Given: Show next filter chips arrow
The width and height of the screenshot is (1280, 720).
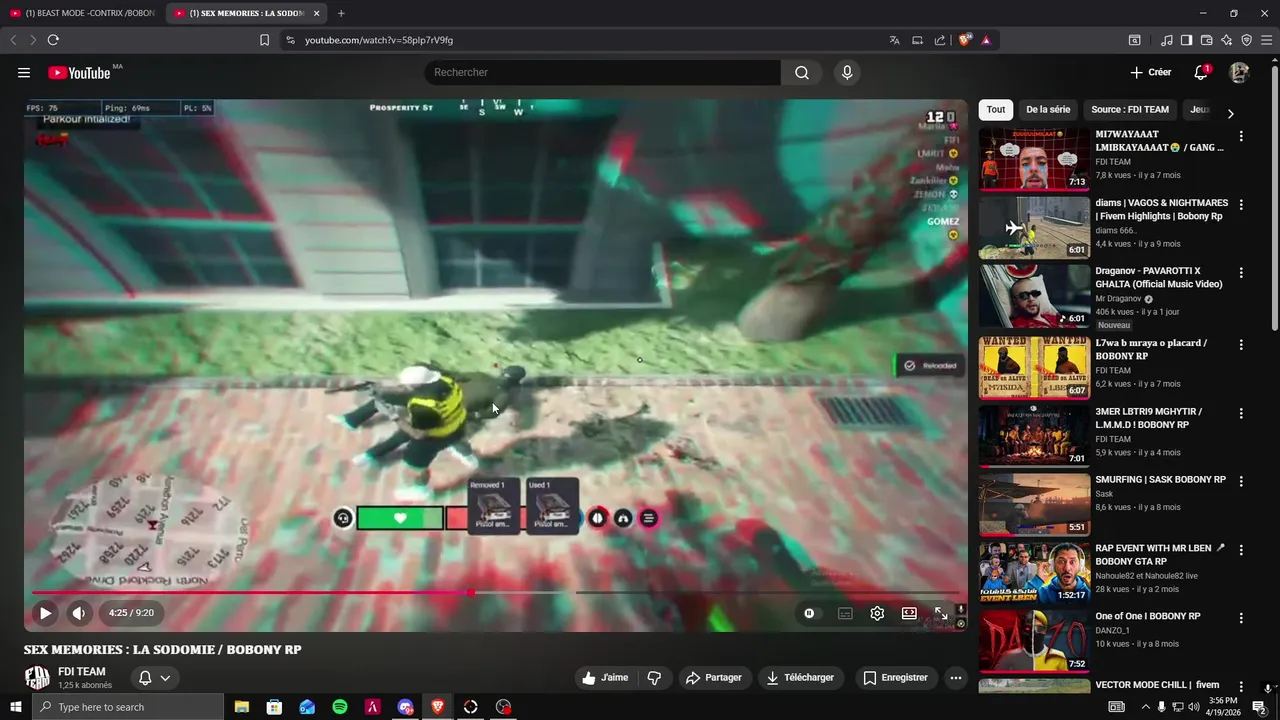Looking at the screenshot, I should coord(1230,113).
